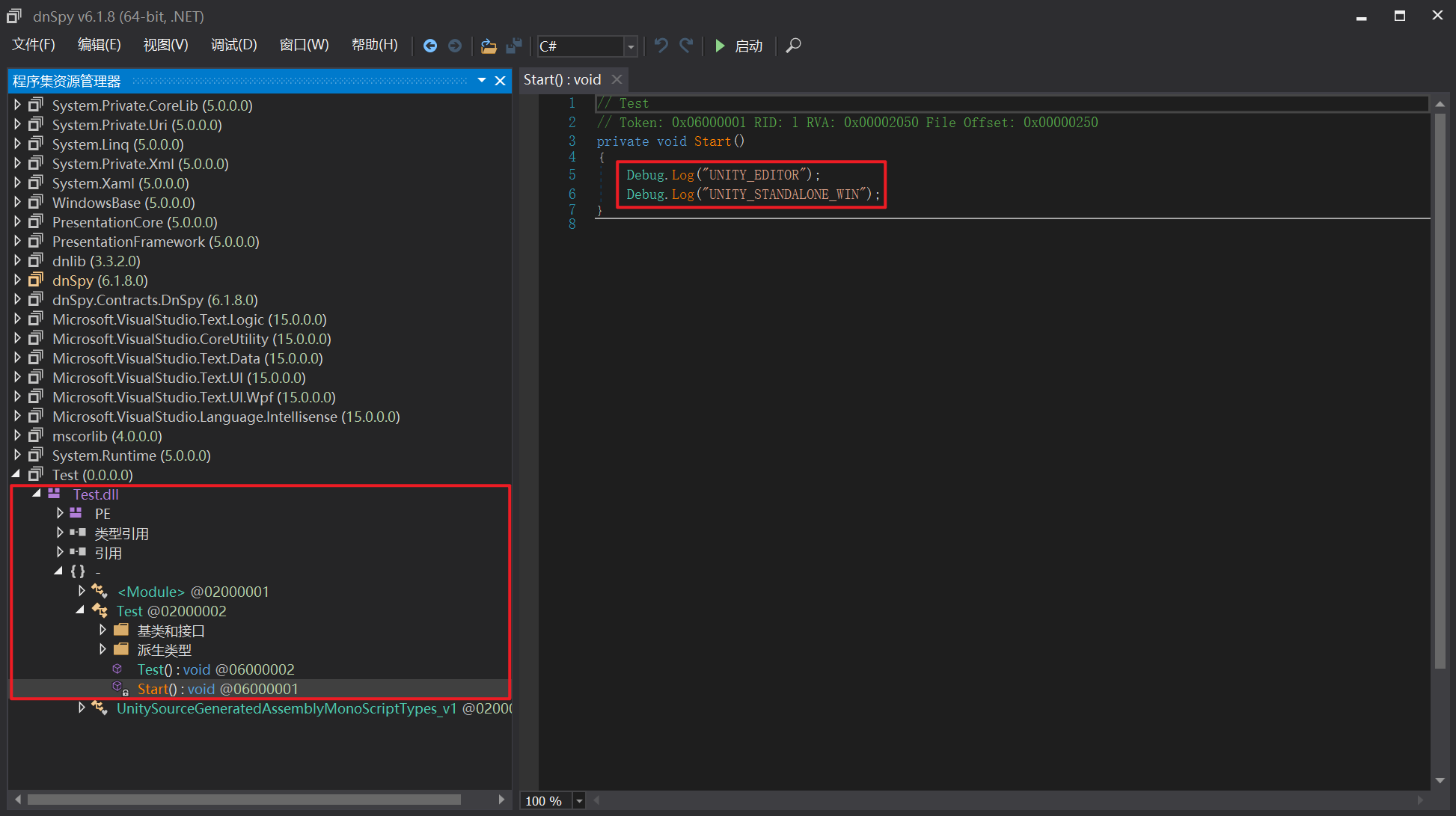Image resolution: width=1456 pixels, height=816 pixels.
Task: Click the save all icon
Action: (514, 46)
